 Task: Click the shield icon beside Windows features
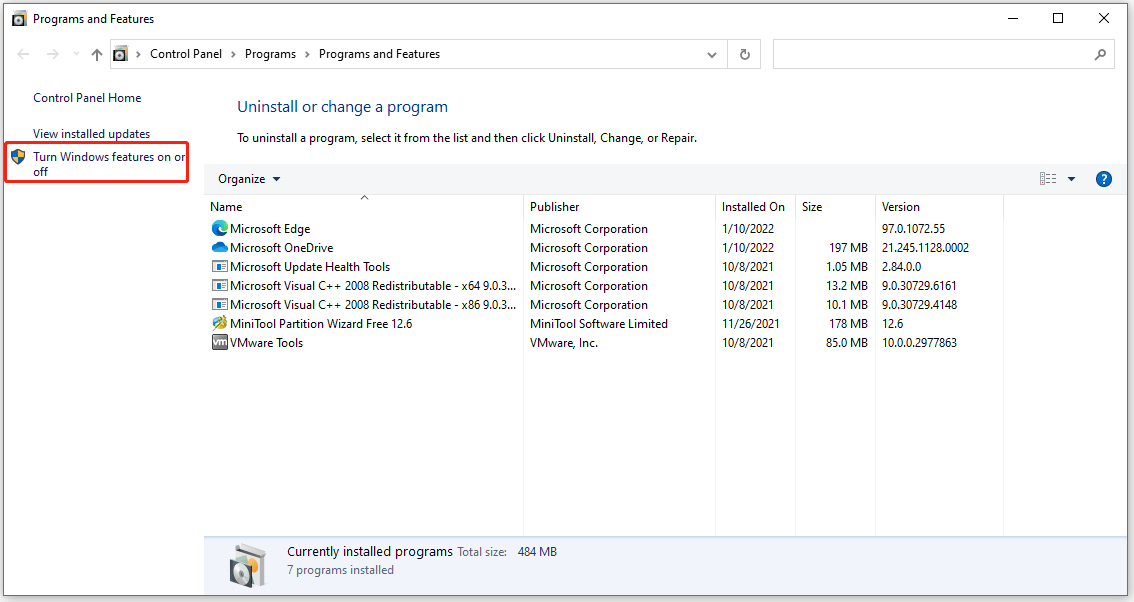18,156
